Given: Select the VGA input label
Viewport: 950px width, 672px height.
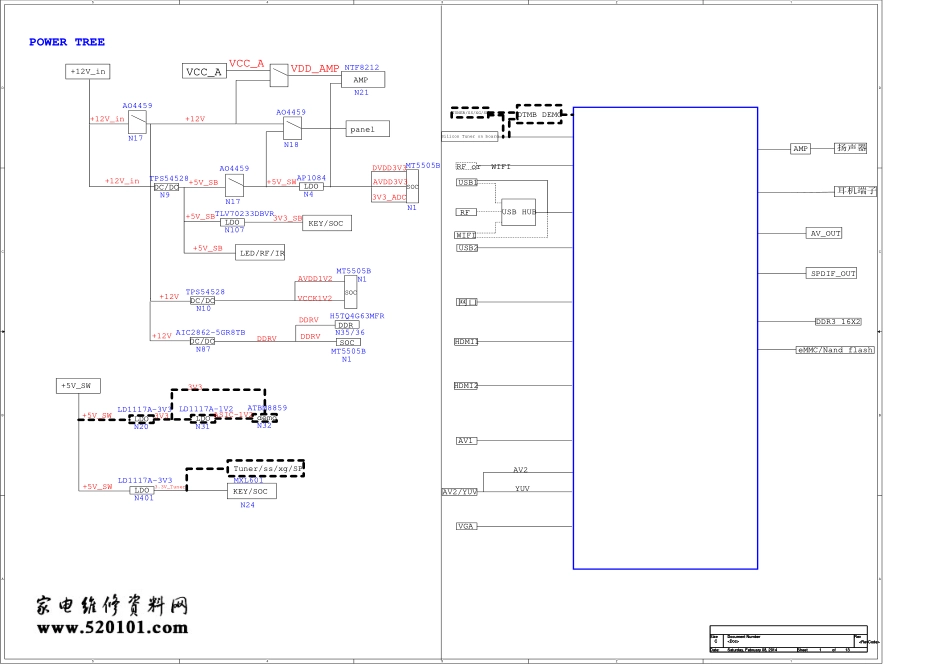Looking at the screenshot, I should coord(466,526).
